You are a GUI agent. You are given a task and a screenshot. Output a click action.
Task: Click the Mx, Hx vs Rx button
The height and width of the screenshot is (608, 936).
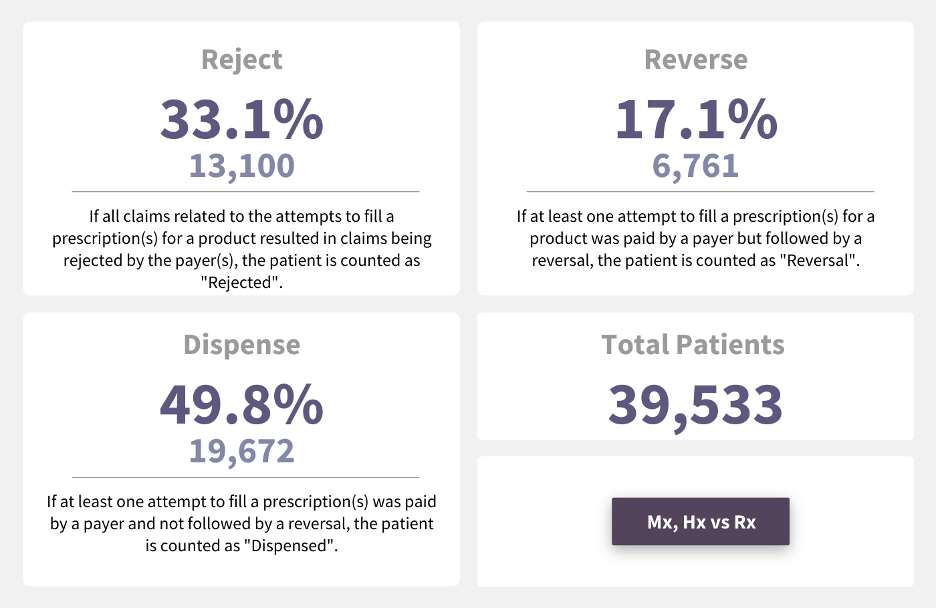click(x=700, y=522)
